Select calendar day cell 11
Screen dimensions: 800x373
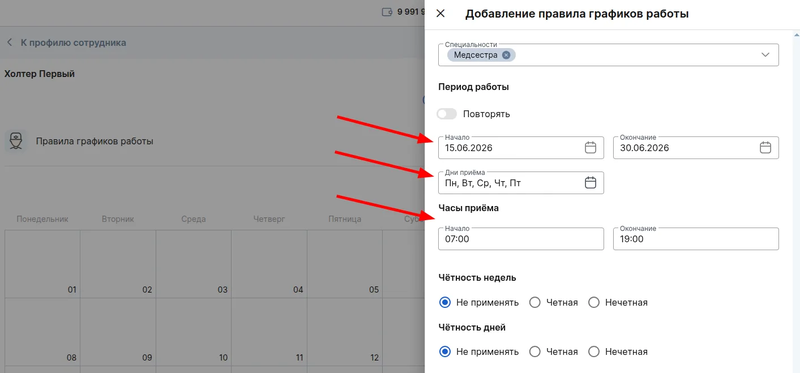[269, 332]
